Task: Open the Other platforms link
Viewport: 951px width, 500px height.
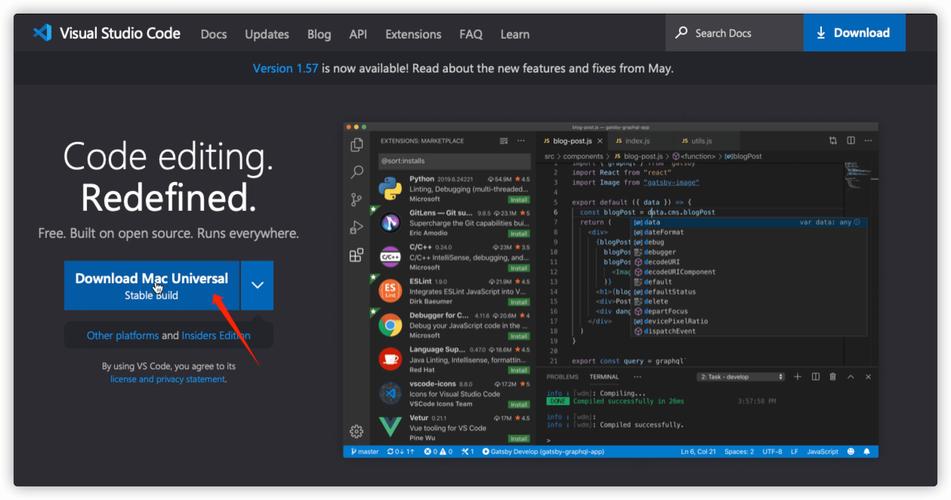Action: (x=123, y=336)
